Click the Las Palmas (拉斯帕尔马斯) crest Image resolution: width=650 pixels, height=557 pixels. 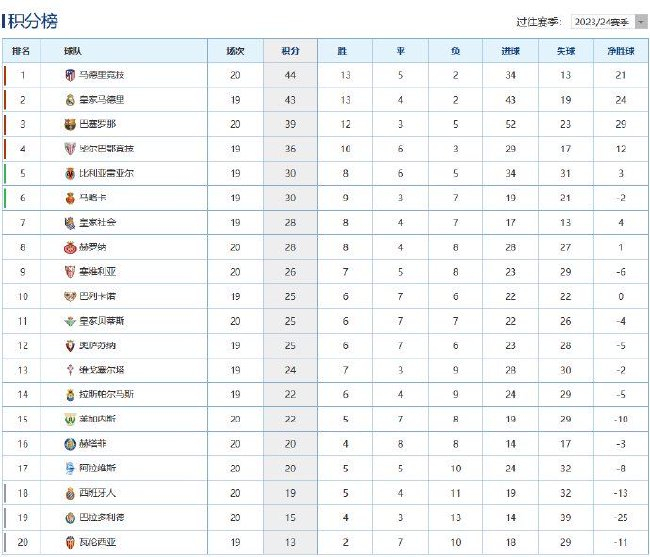(70, 394)
